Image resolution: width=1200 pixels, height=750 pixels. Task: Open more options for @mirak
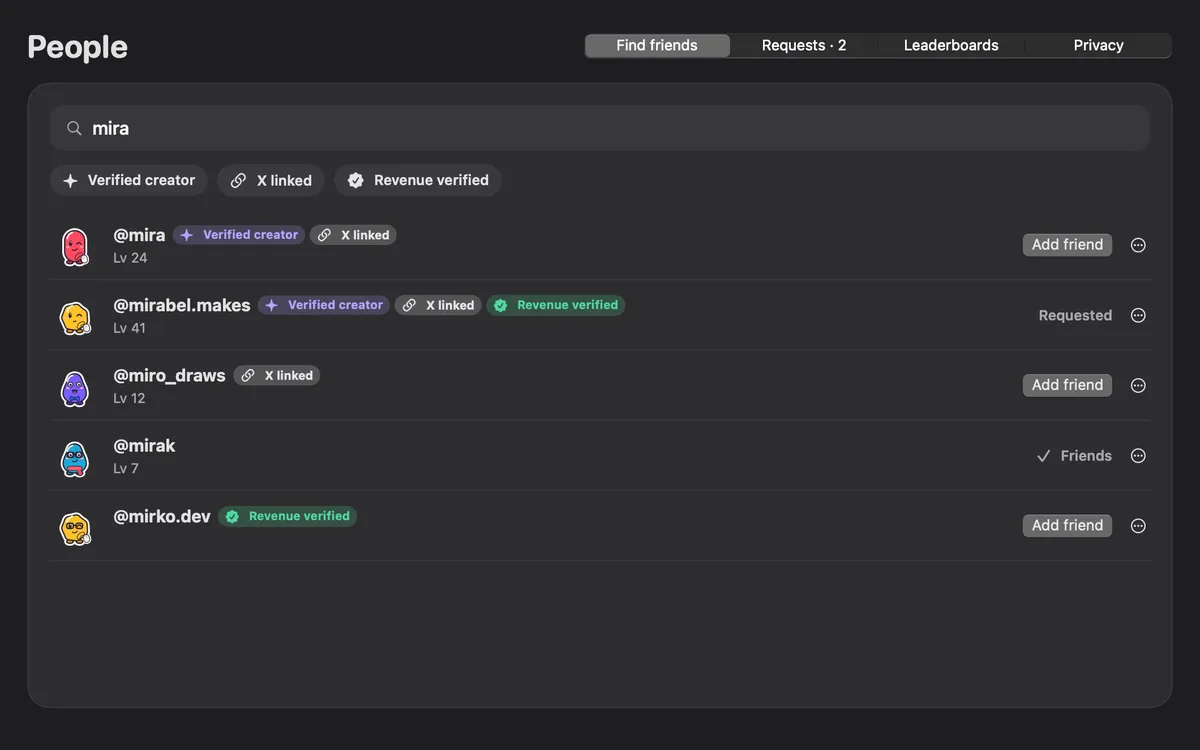pyautogui.click(x=1138, y=455)
